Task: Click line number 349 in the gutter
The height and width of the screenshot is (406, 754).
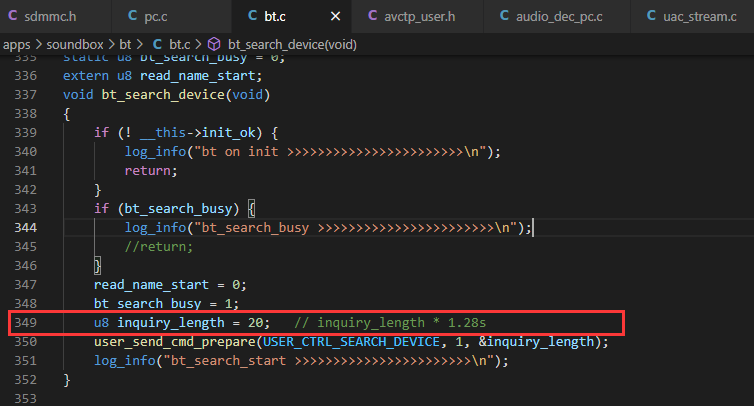Action: coord(25,322)
